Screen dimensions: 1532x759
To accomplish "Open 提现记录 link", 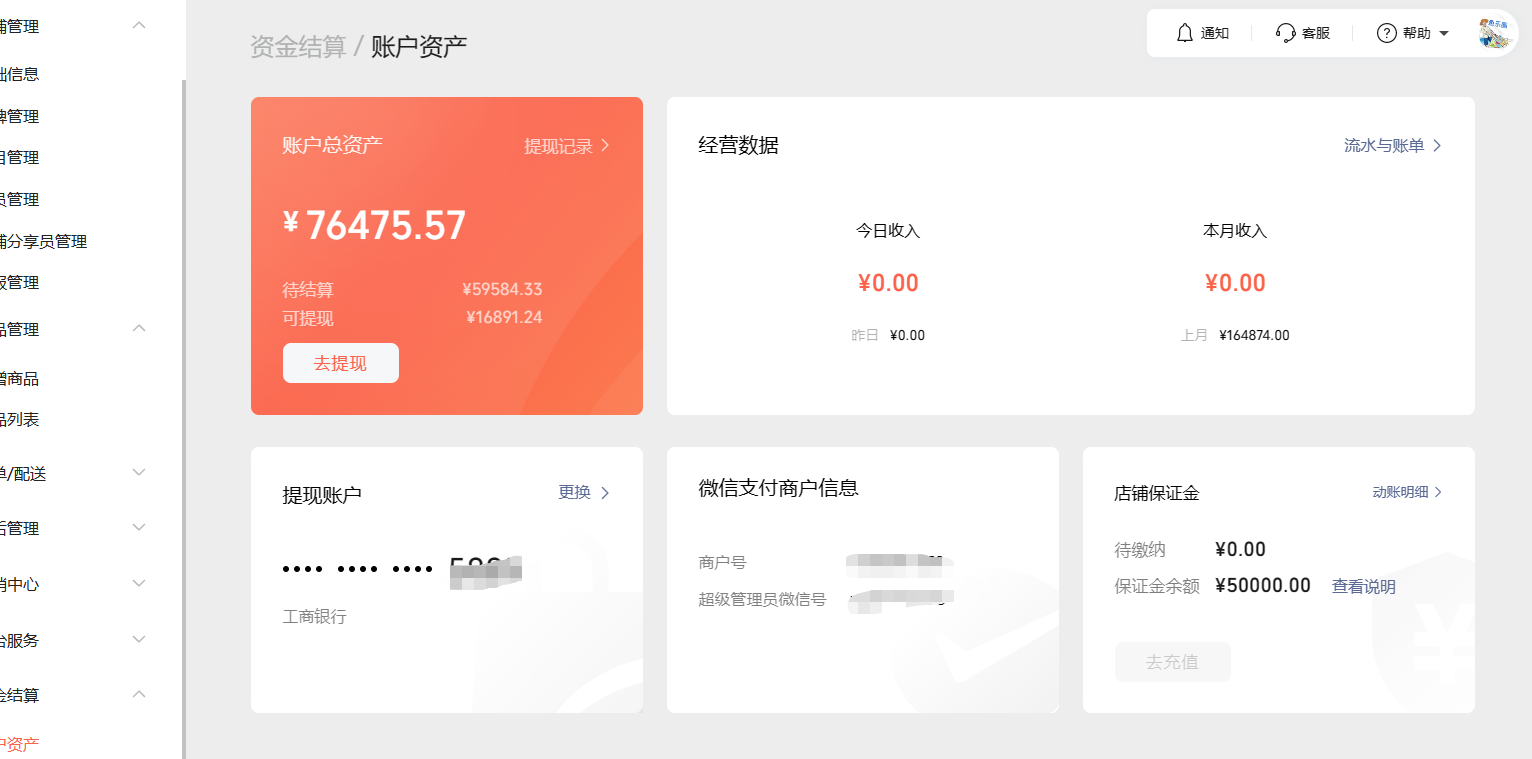I will tap(558, 146).
